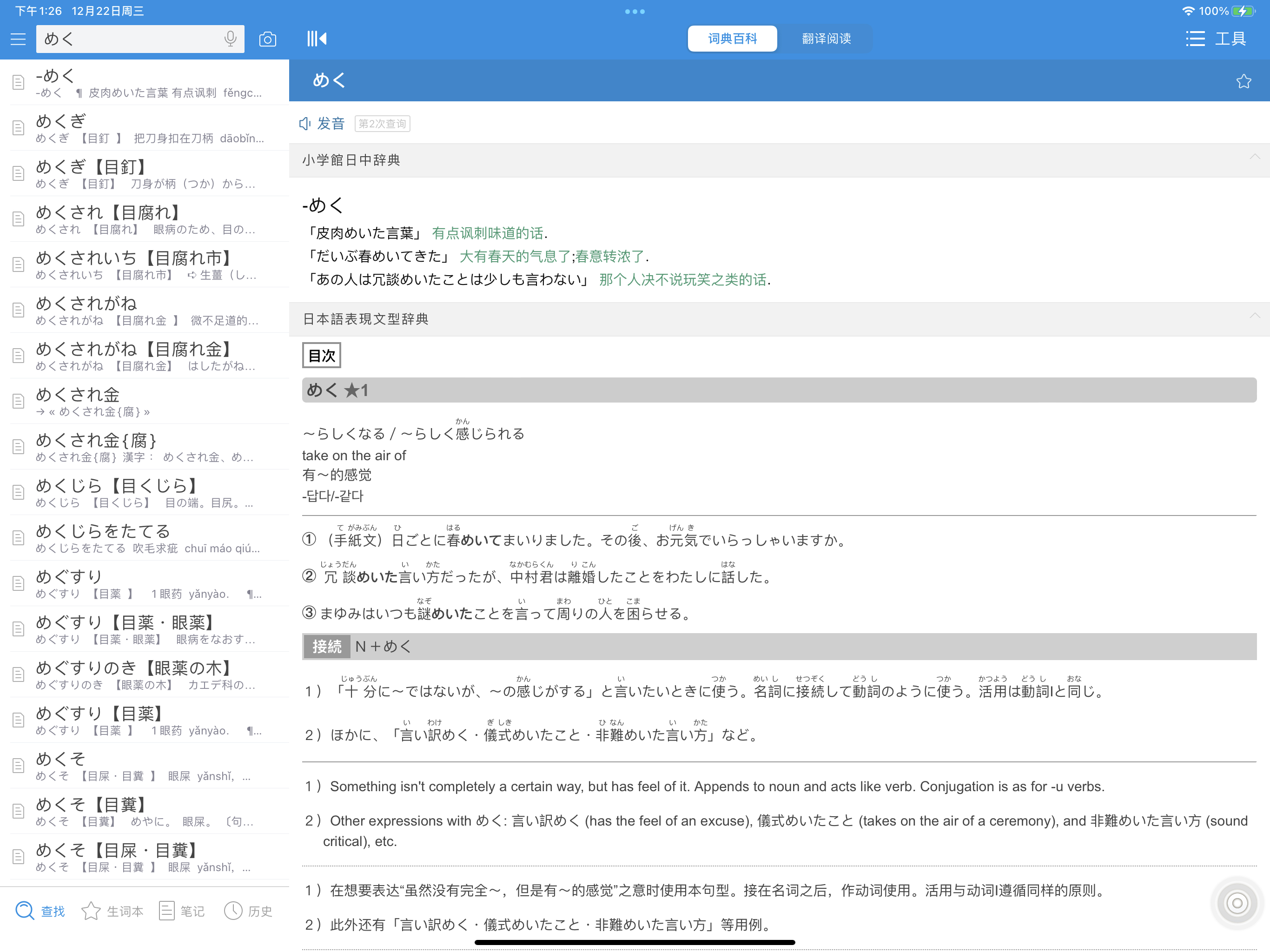The image size is (1270, 952).
Task: Click document icon beside めくされ【目腐れ】
Action: [x=19, y=219]
